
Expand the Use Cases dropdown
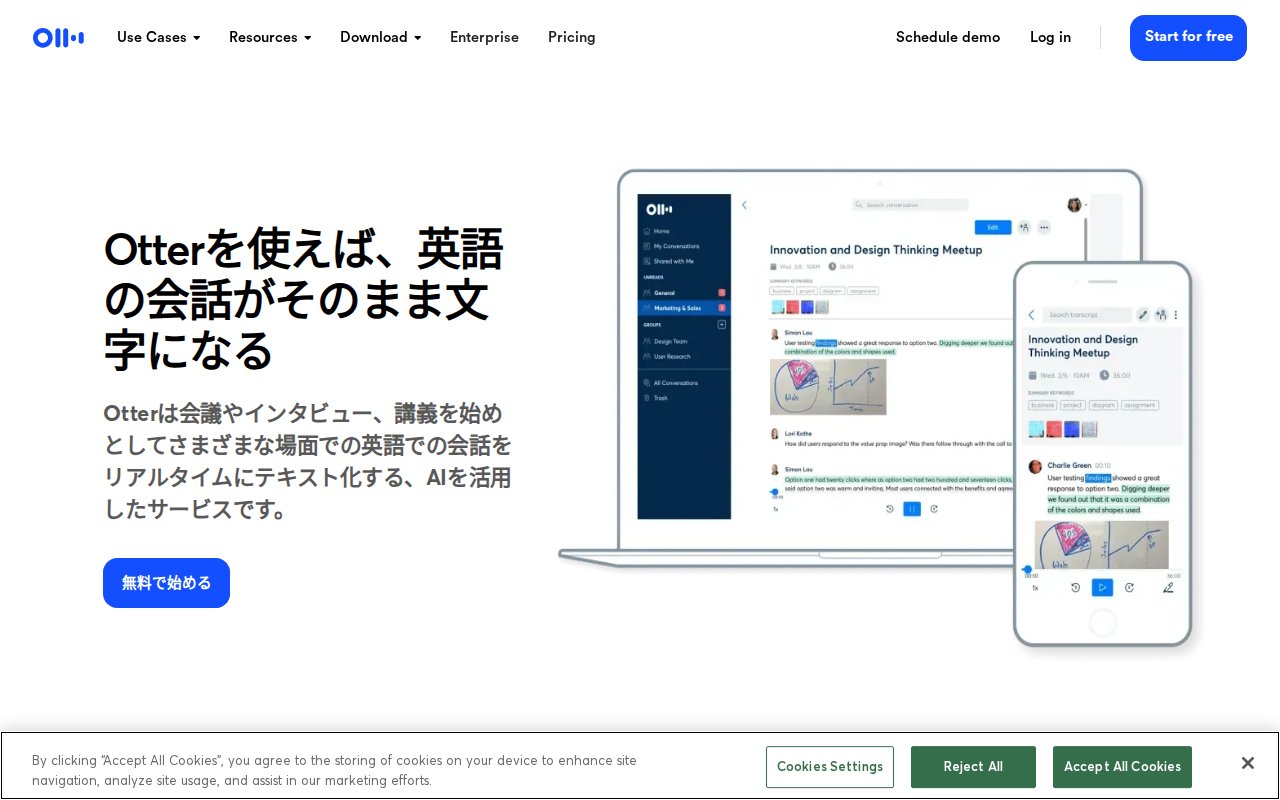click(159, 37)
